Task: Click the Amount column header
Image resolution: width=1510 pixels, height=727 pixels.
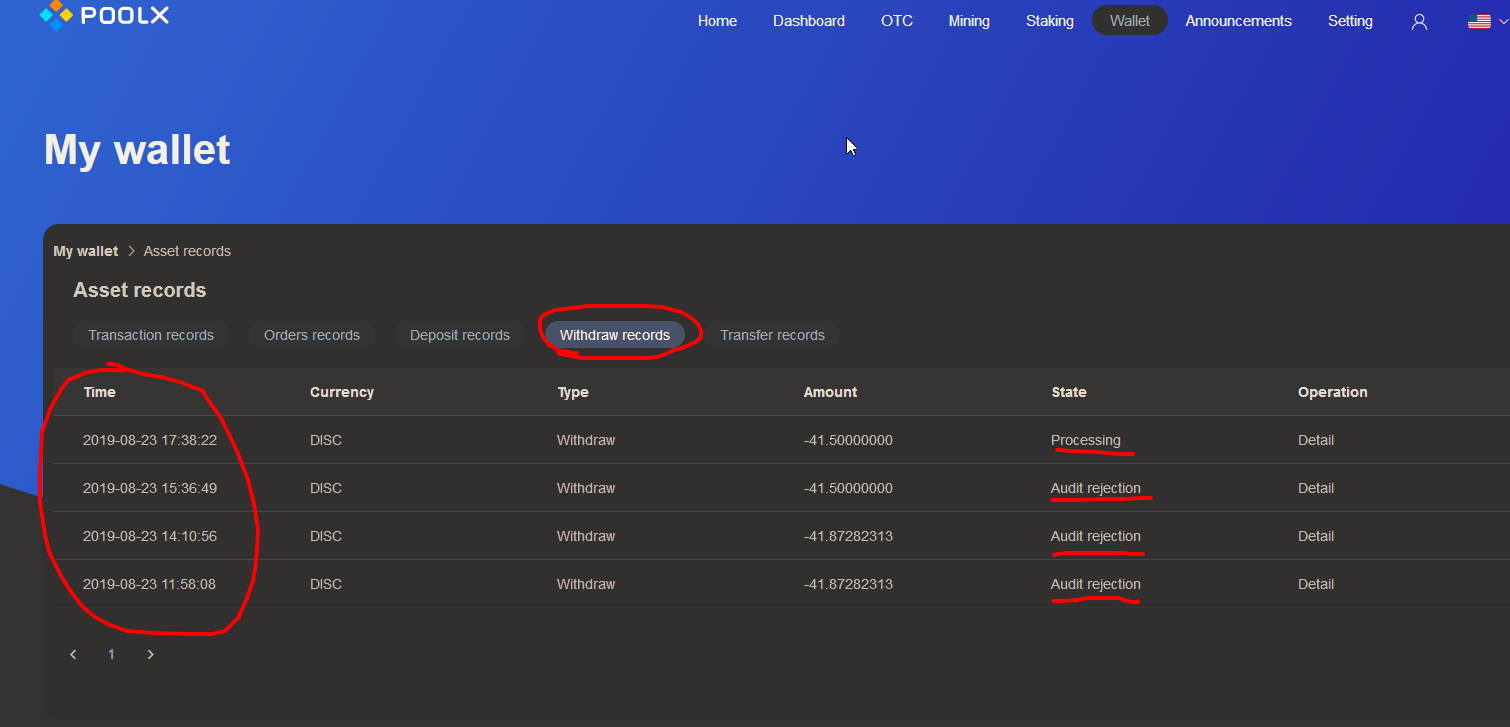Action: (x=830, y=392)
